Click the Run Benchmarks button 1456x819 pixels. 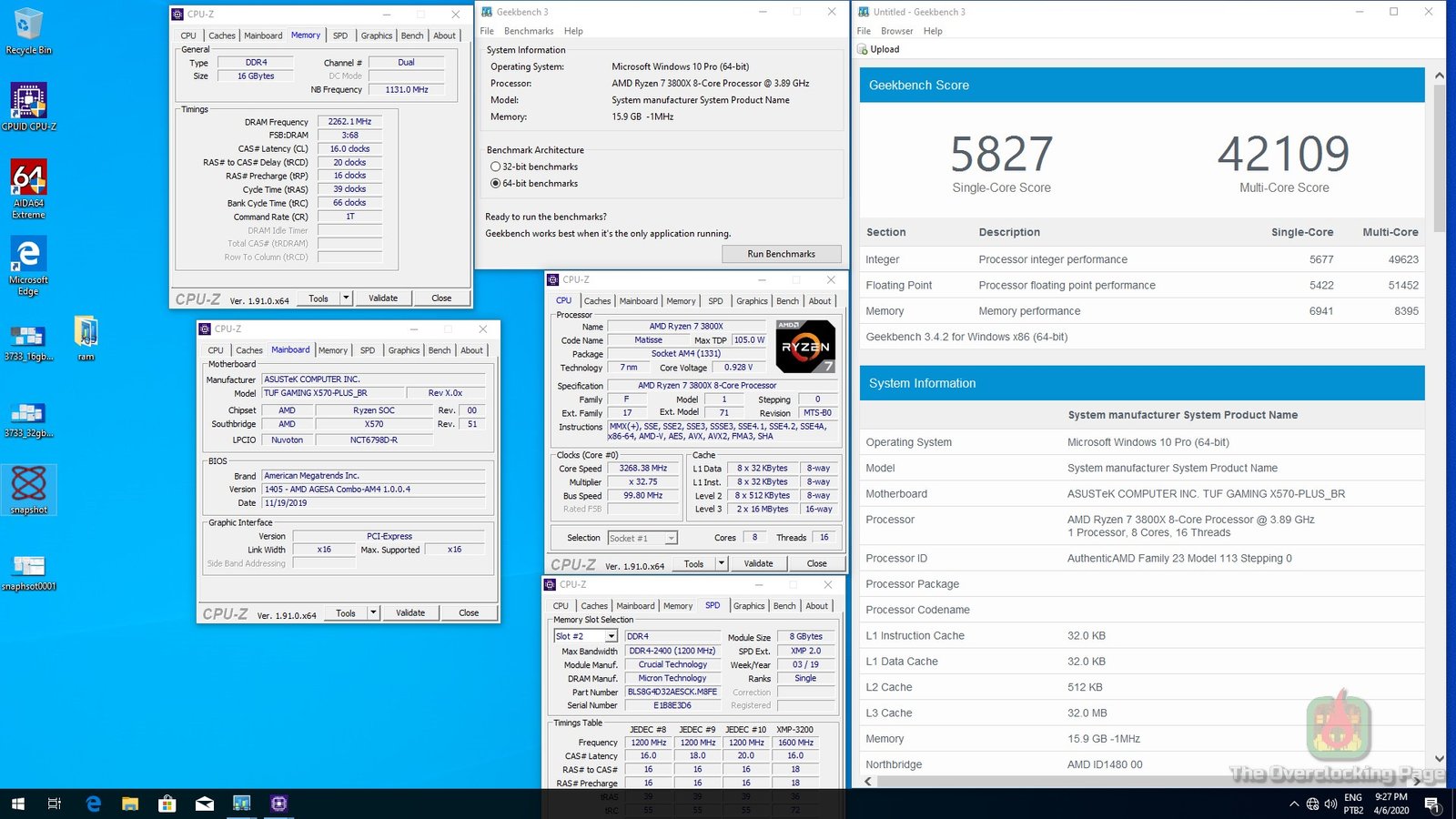click(x=781, y=254)
